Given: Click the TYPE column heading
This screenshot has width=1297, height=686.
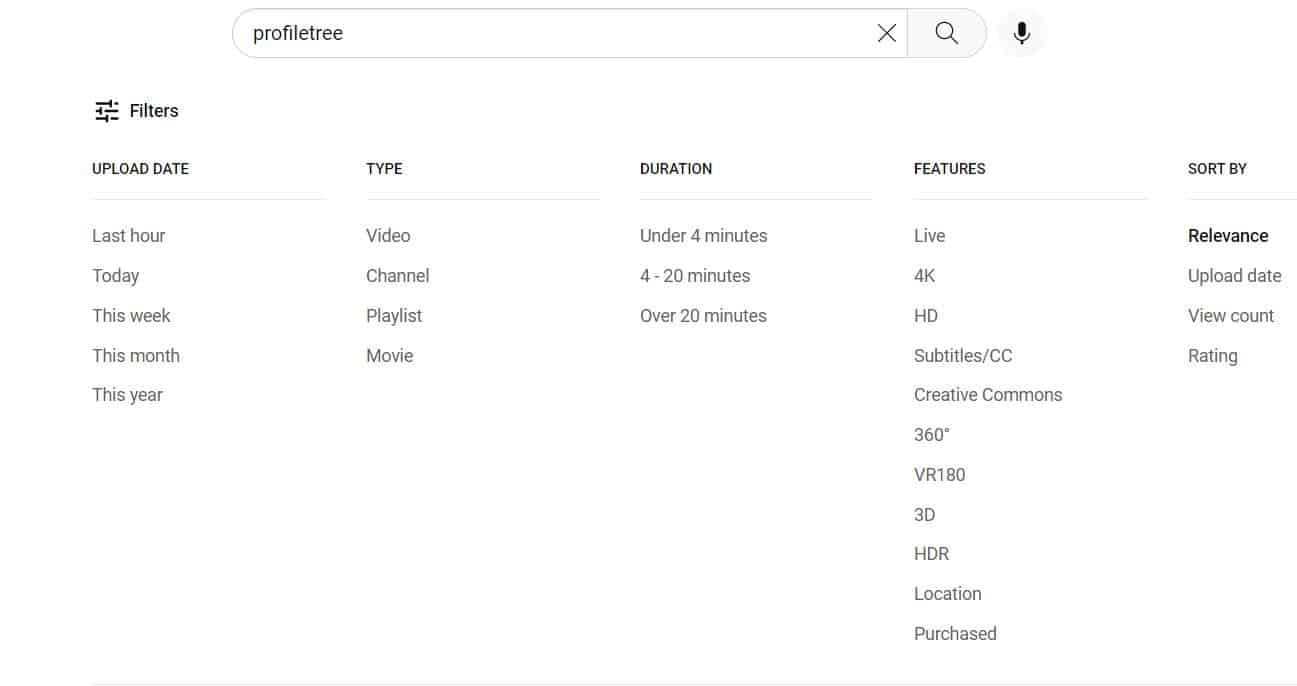Looking at the screenshot, I should pyautogui.click(x=384, y=169).
